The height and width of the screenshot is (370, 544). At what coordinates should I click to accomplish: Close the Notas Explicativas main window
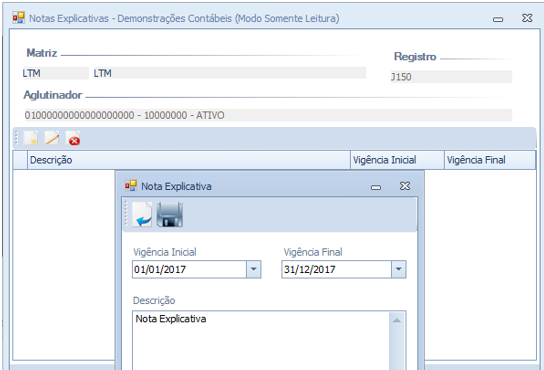click(x=527, y=18)
